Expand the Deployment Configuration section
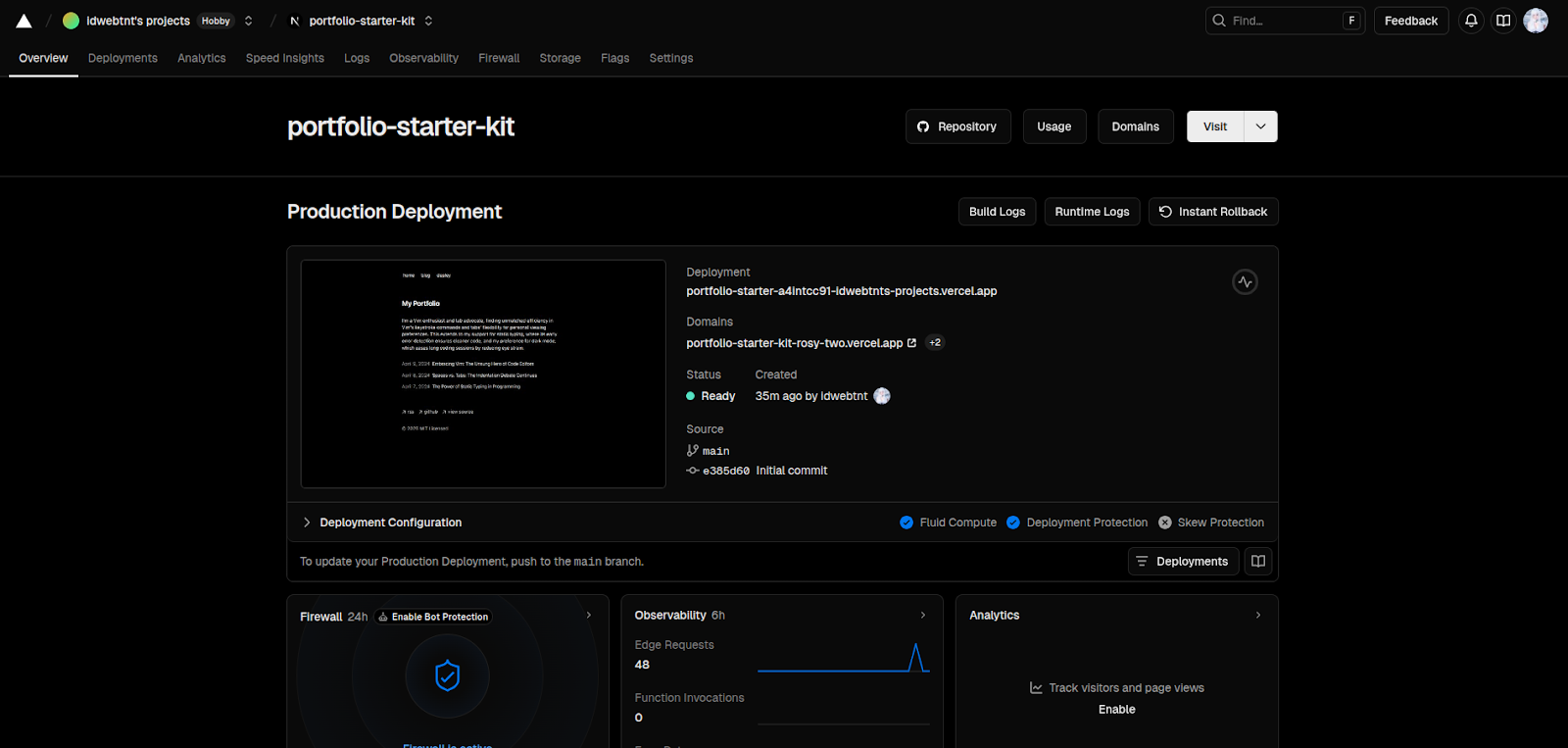Screen dimensions: 1568x748 coord(307,523)
